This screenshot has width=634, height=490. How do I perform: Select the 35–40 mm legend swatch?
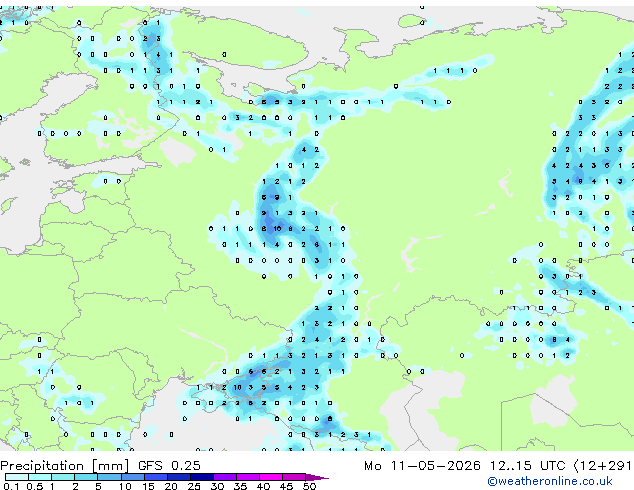pos(248,477)
